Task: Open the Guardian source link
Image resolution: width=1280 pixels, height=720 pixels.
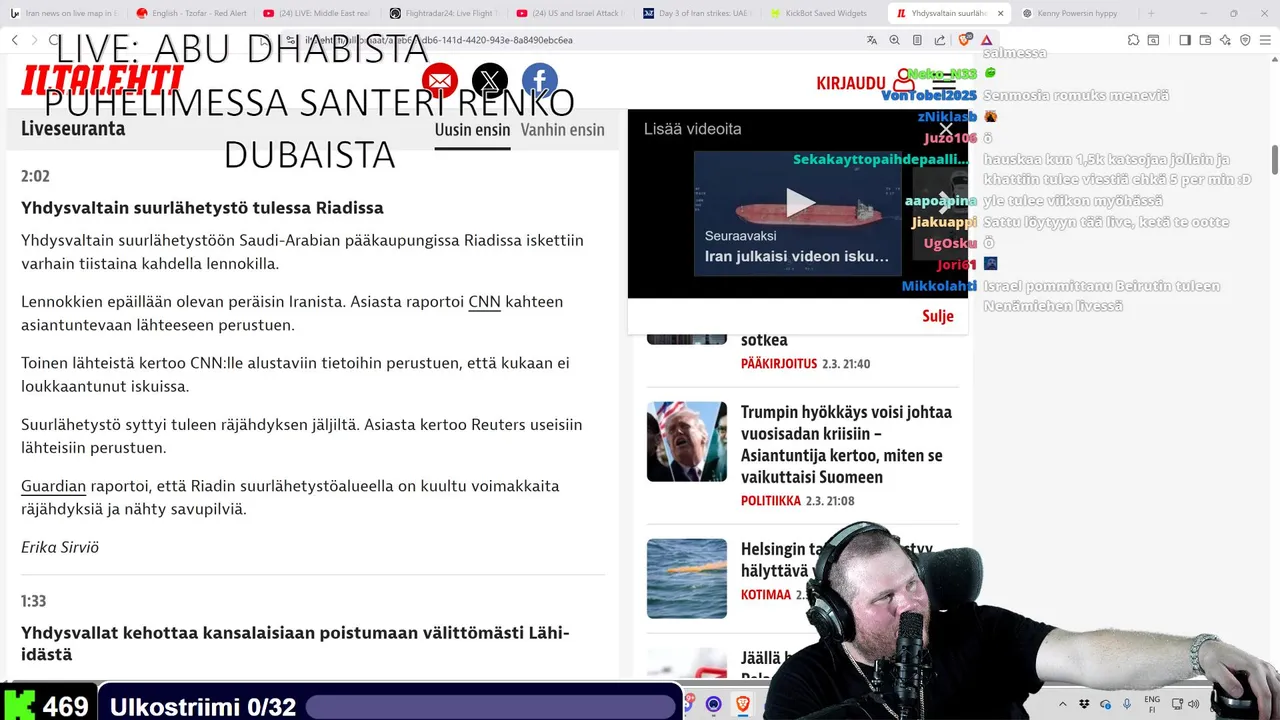Action: coord(54,486)
